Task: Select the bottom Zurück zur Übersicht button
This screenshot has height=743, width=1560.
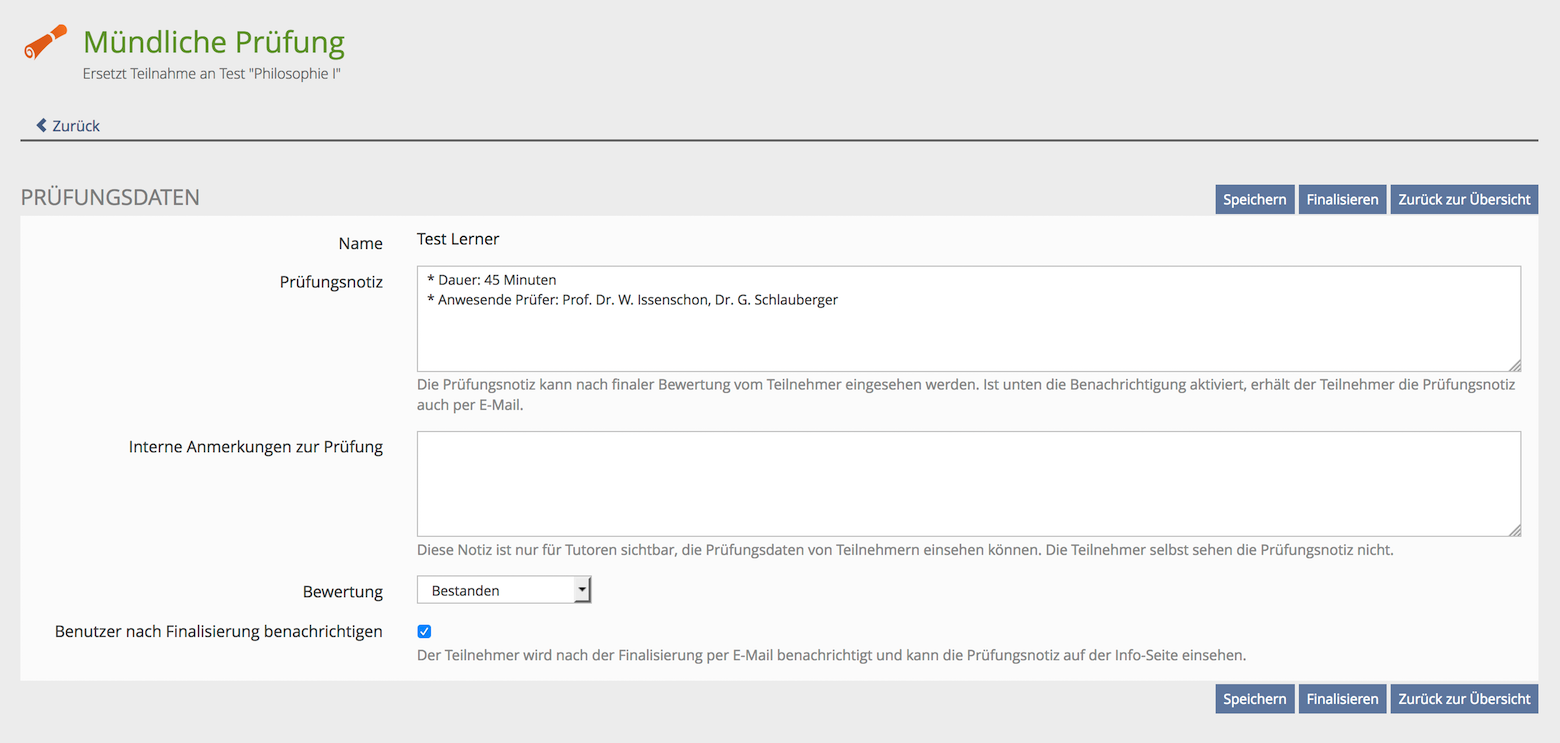Action: tap(1463, 699)
